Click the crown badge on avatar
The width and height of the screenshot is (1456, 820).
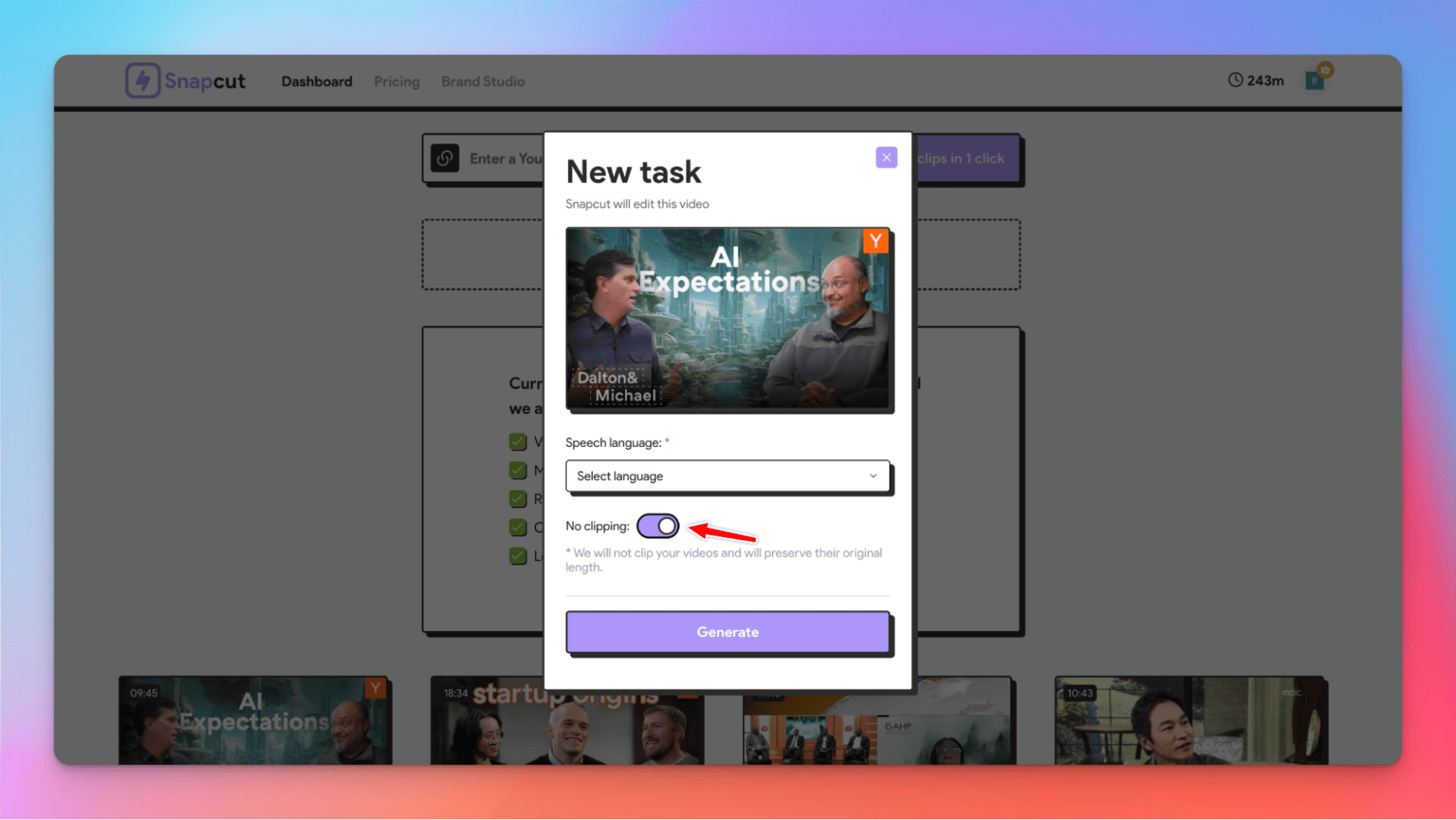point(1325,70)
